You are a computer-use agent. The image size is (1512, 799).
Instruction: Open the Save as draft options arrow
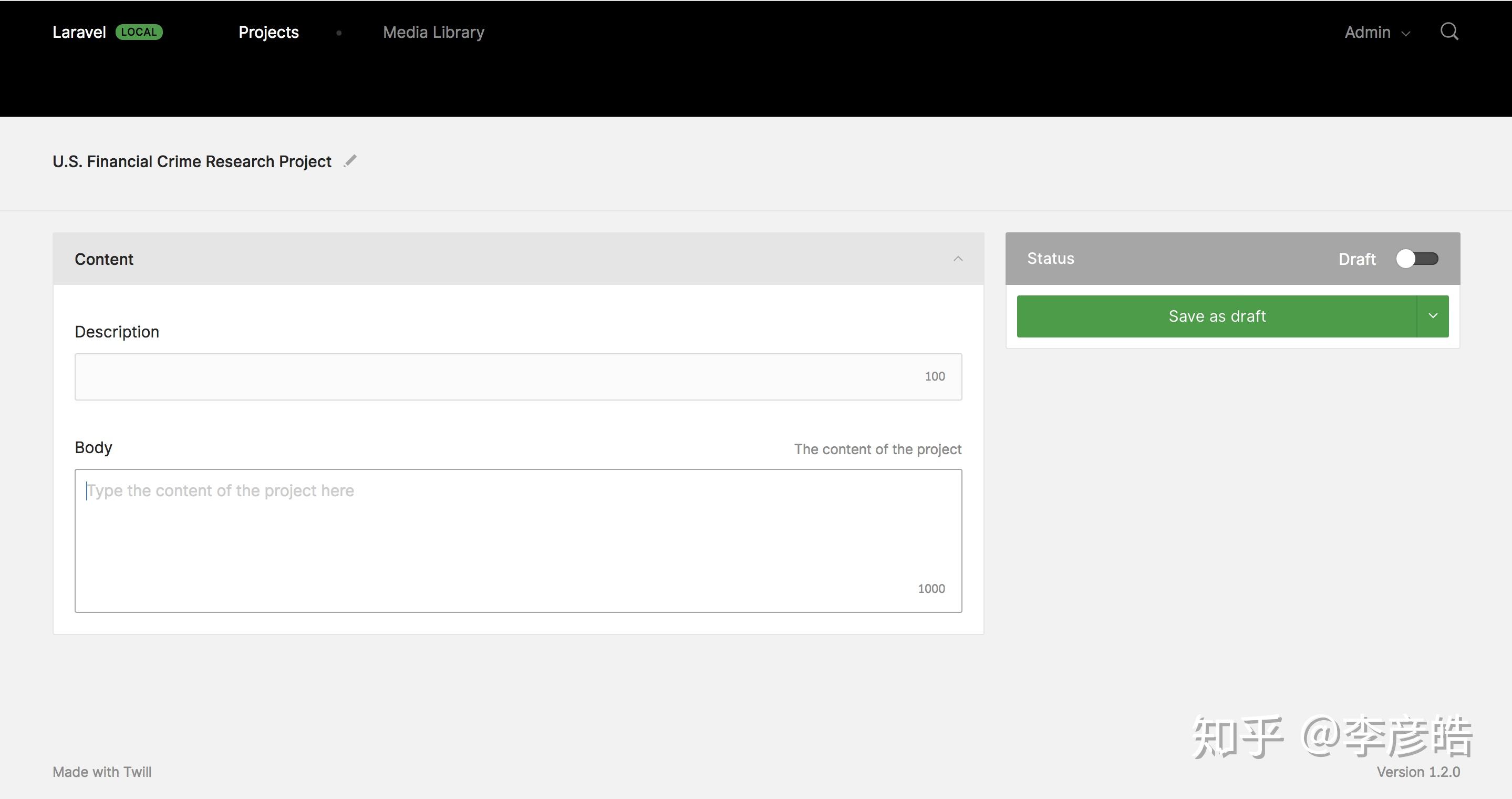click(x=1433, y=316)
